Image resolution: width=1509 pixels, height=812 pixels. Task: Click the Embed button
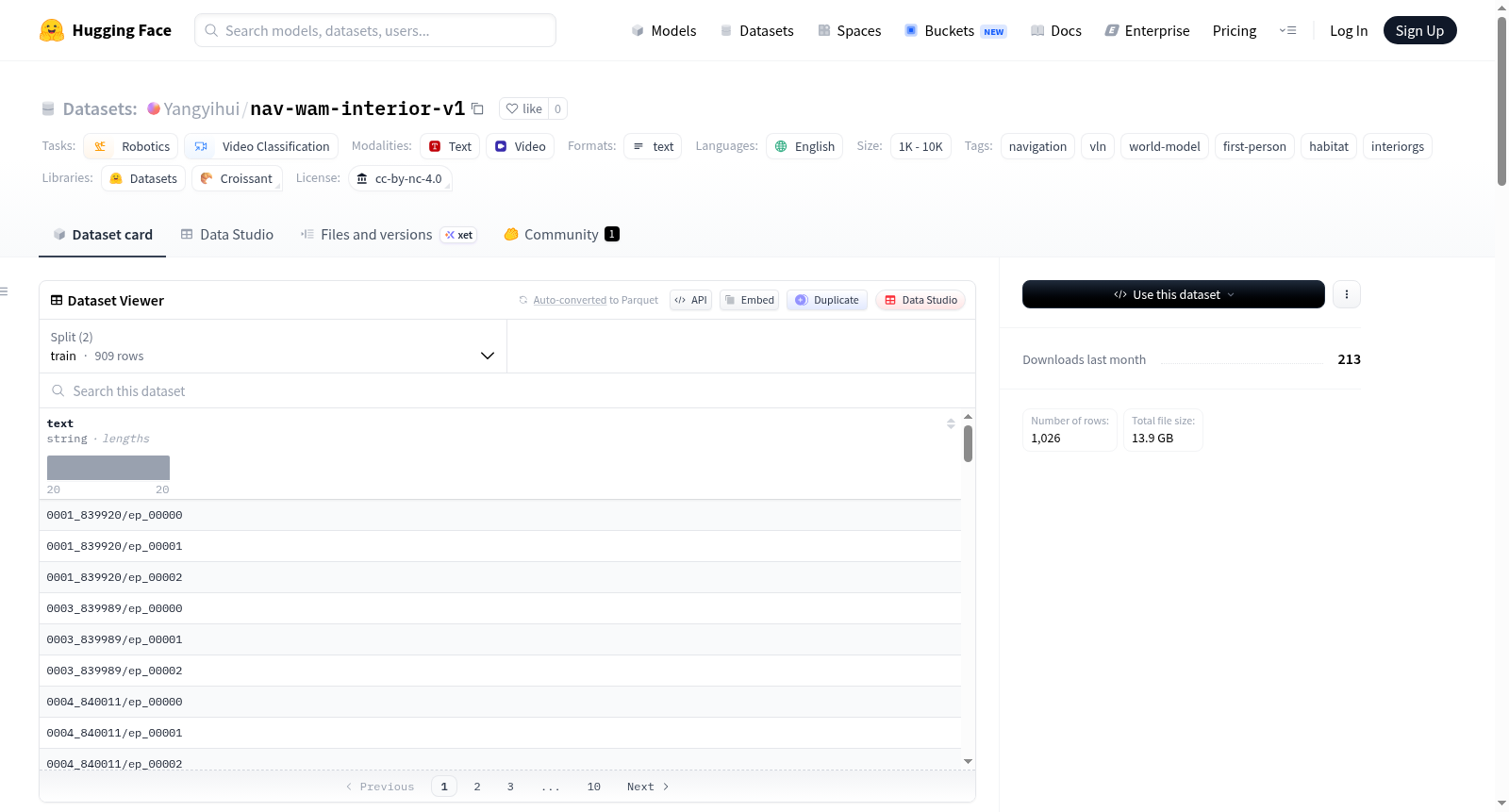point(749,300)
